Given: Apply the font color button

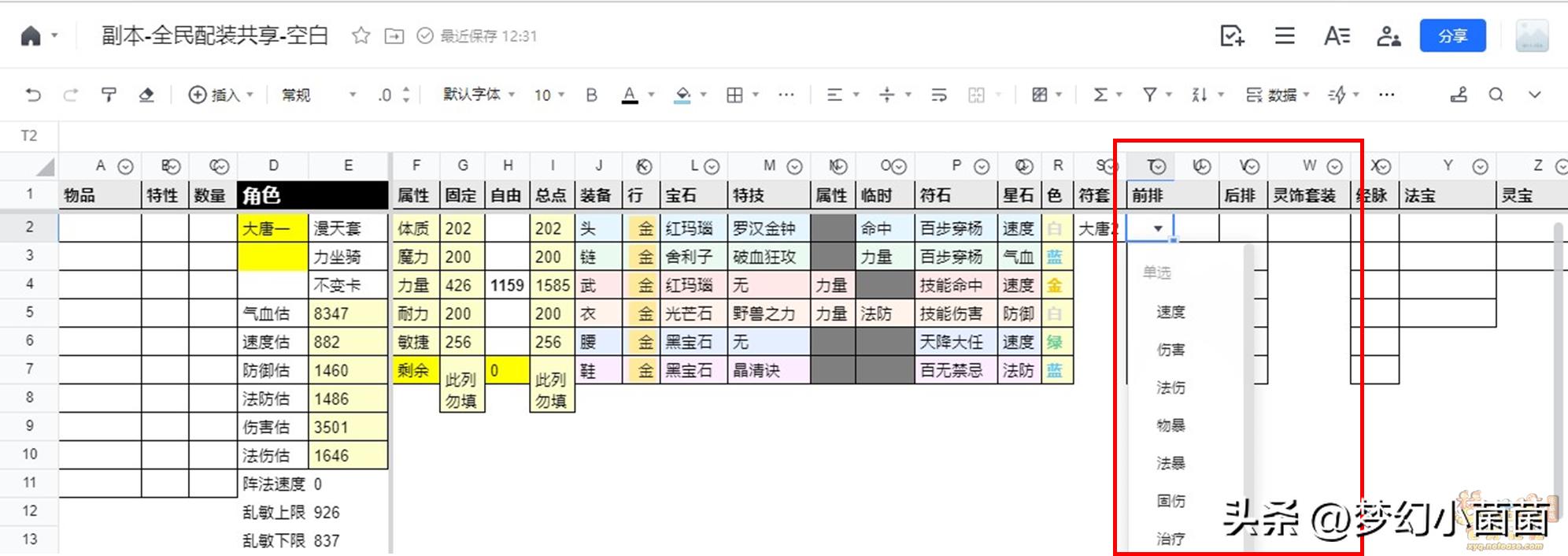Looking at the screenshot, I should tap(630, 95).
